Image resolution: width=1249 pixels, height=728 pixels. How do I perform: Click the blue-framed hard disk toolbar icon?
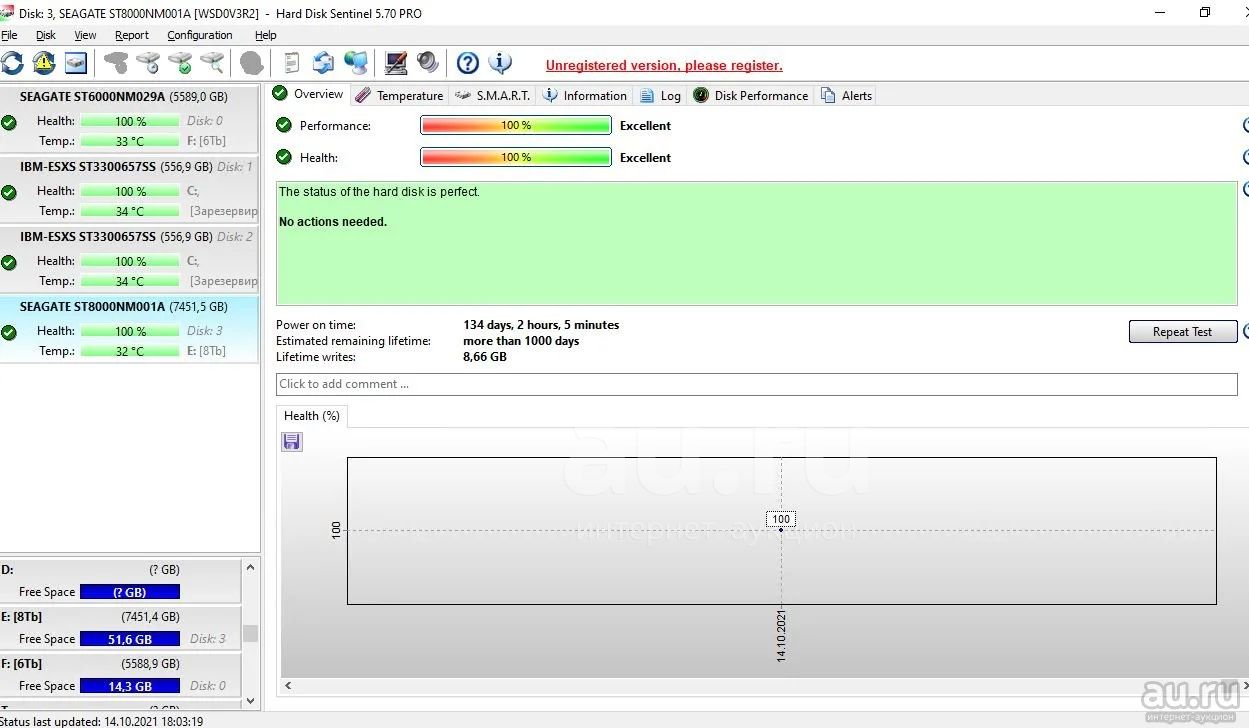click(x=76, y=63)
